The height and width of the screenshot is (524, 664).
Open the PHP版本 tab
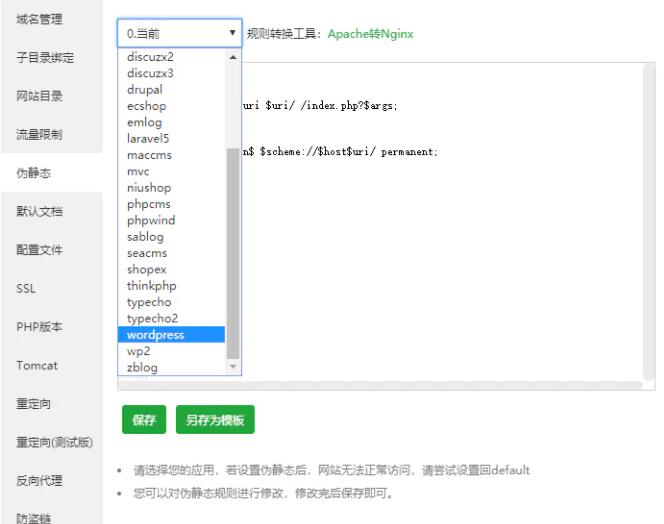click(x=39, y=327)
